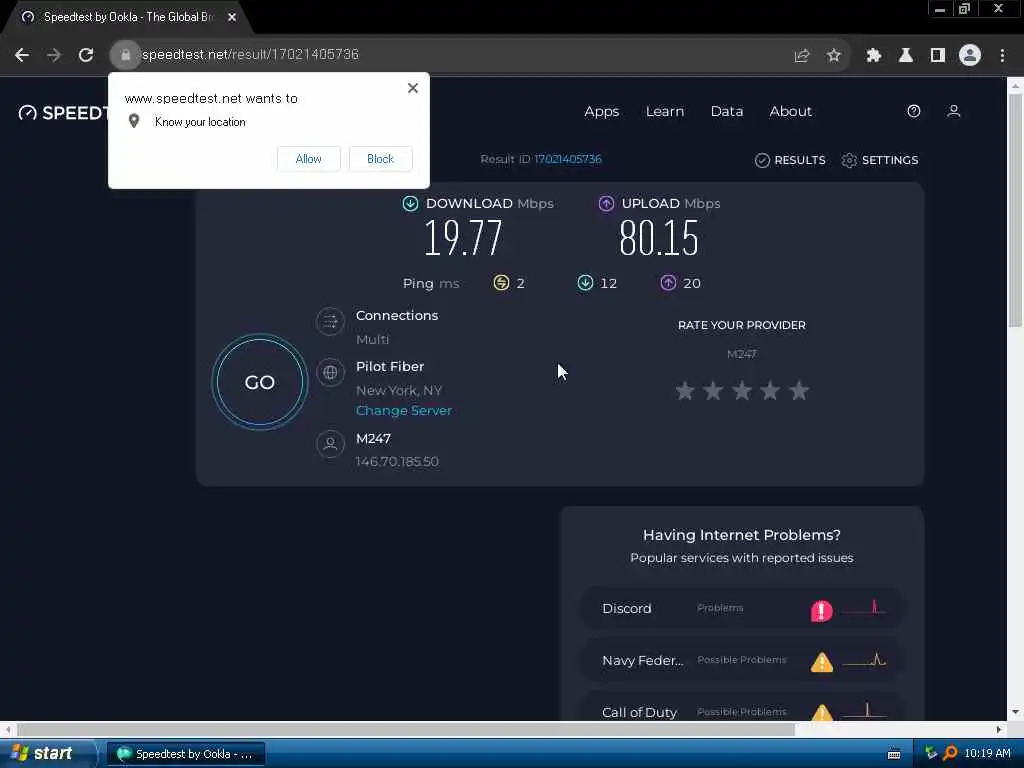
Task: Click the Speedtest logo
Action: pos(63,113)
